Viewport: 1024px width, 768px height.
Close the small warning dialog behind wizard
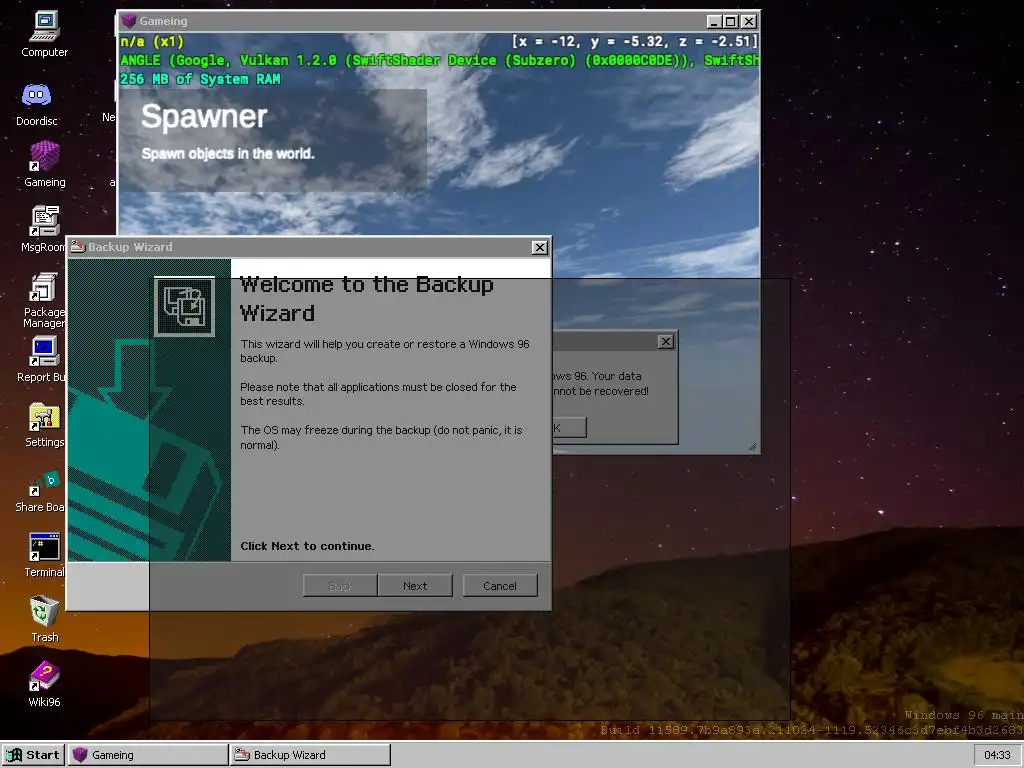click(x=665, y=342)
